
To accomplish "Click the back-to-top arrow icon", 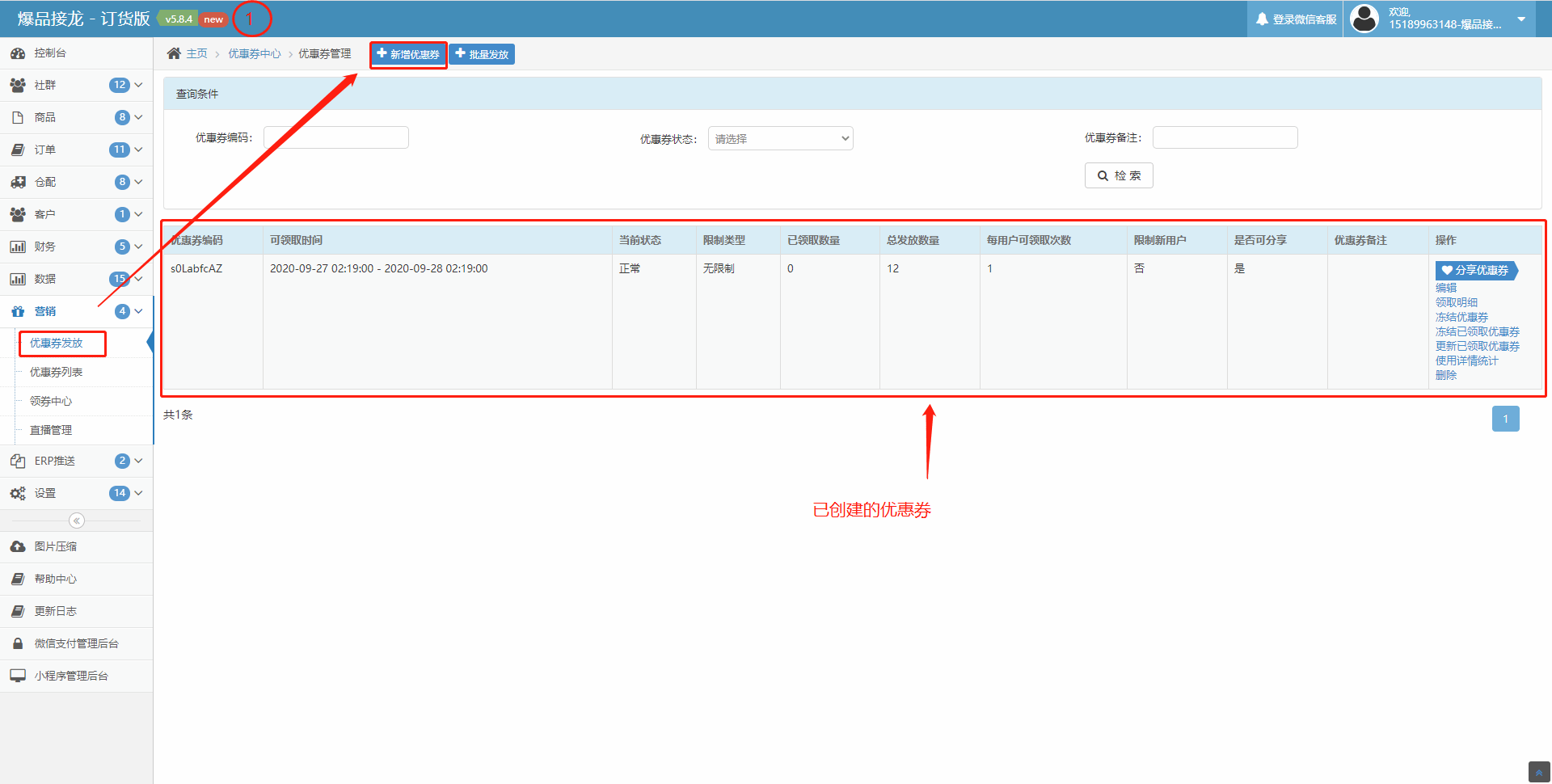I will (1539, 773).
